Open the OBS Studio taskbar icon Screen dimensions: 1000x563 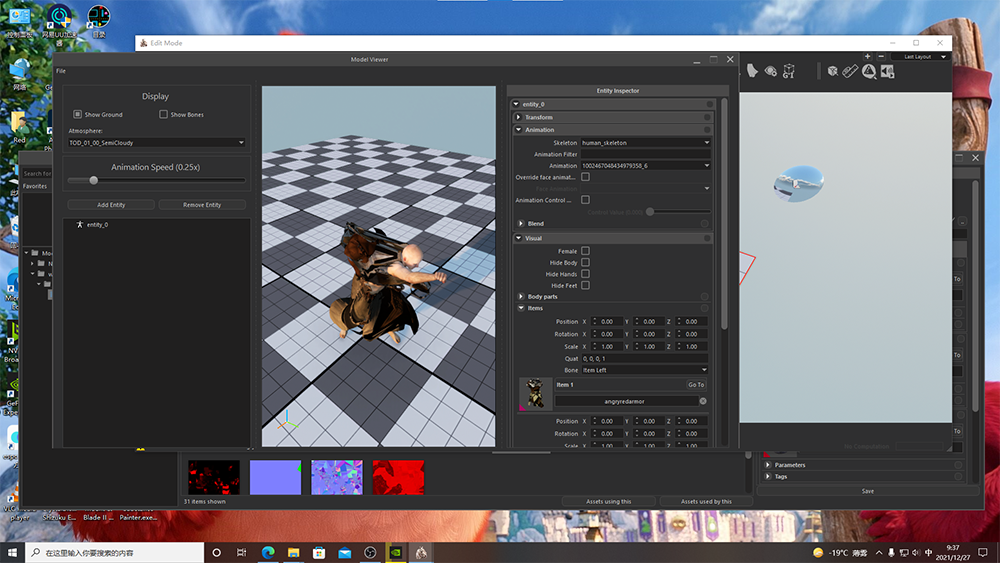point(370,552)
